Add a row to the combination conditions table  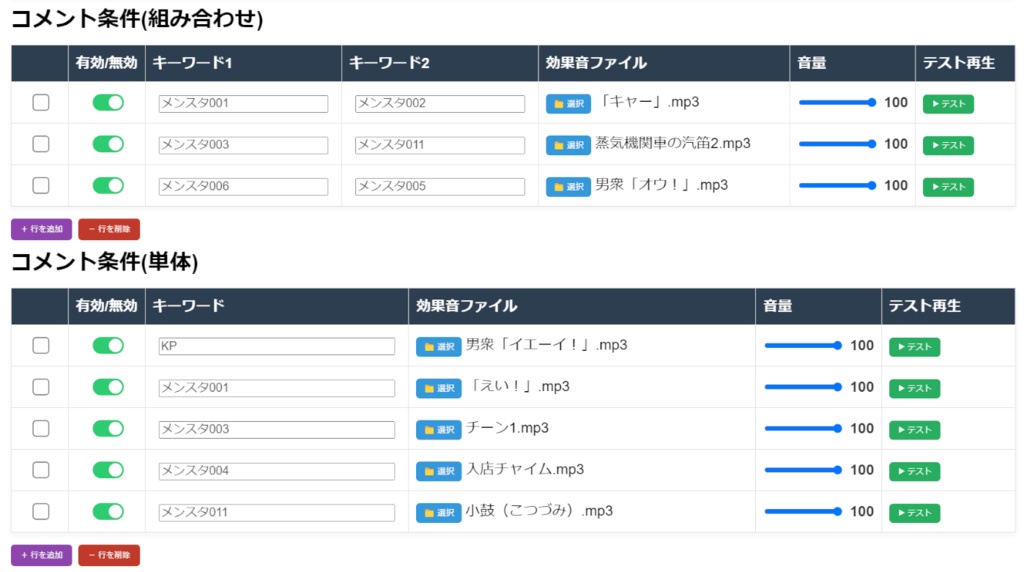coord(41,229)
